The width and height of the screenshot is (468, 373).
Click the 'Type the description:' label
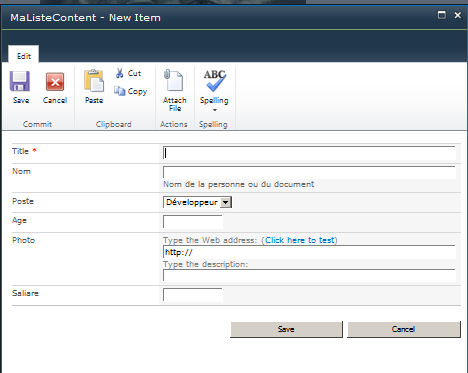[x=205, y=264]
